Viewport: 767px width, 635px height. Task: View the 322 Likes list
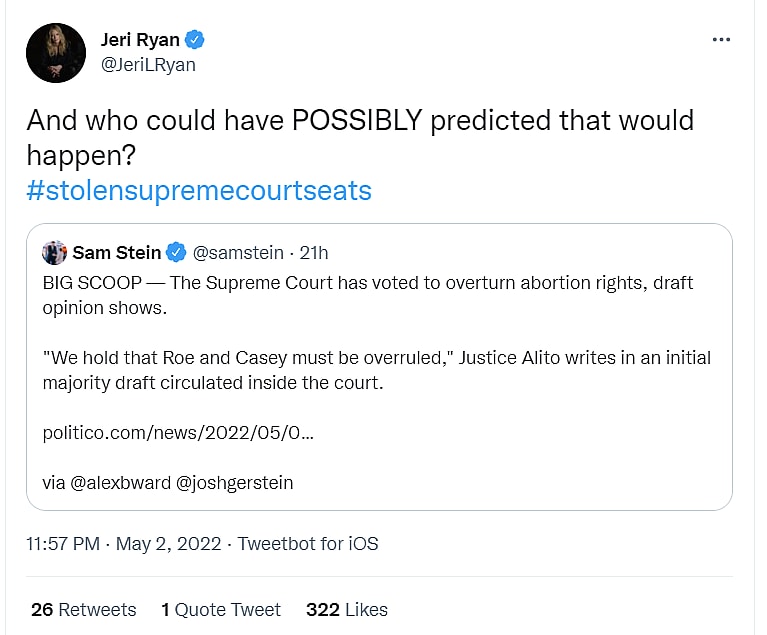[x=347, y=609]
